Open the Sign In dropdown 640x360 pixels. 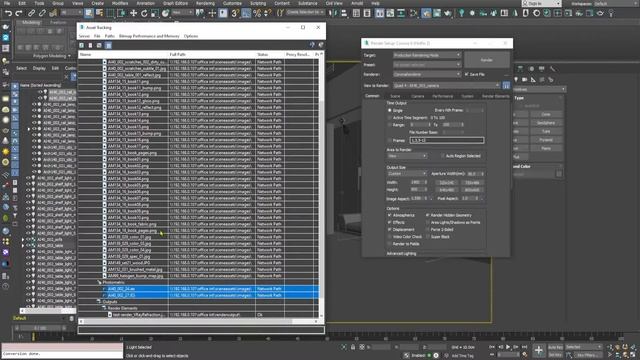click(x=542, y=3)
